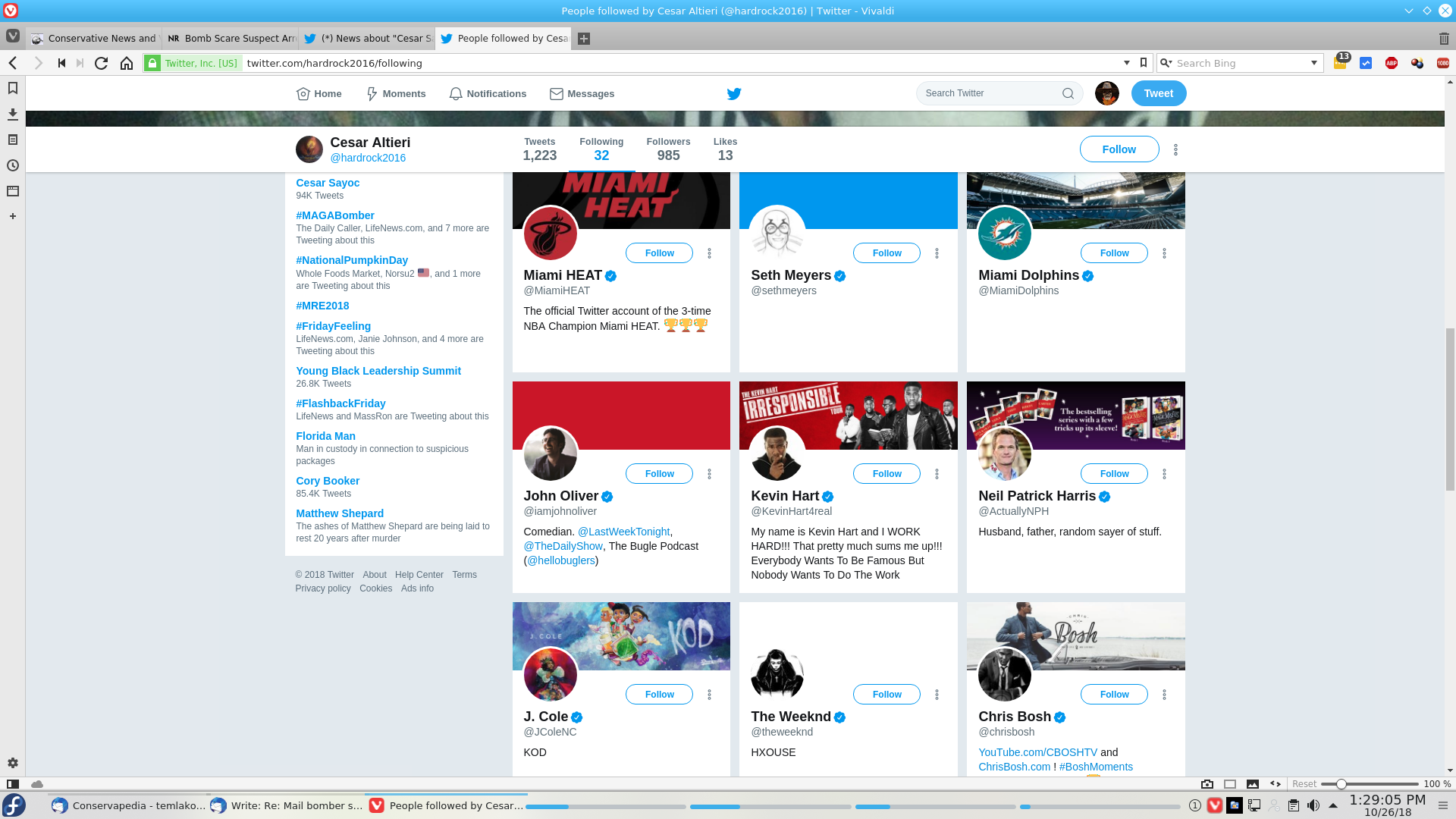Screen dimensions: 1456x819
Task: Click the colored balls extension icon
Action: tap(1417, 63)
